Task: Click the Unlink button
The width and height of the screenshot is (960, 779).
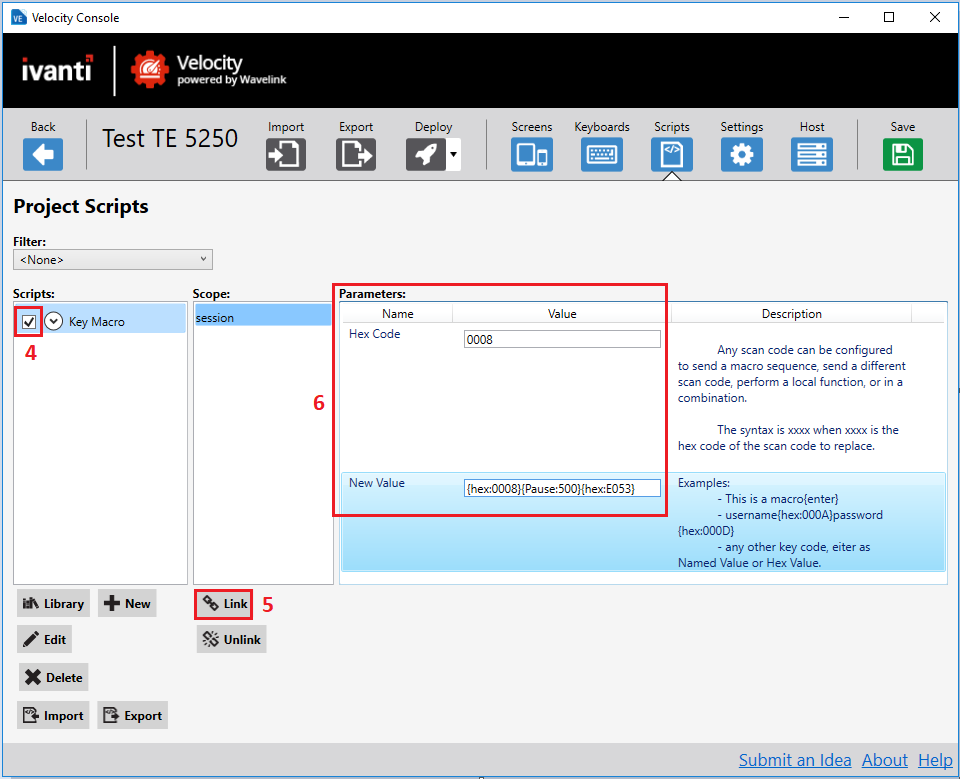Action: [x=231, y=639]
